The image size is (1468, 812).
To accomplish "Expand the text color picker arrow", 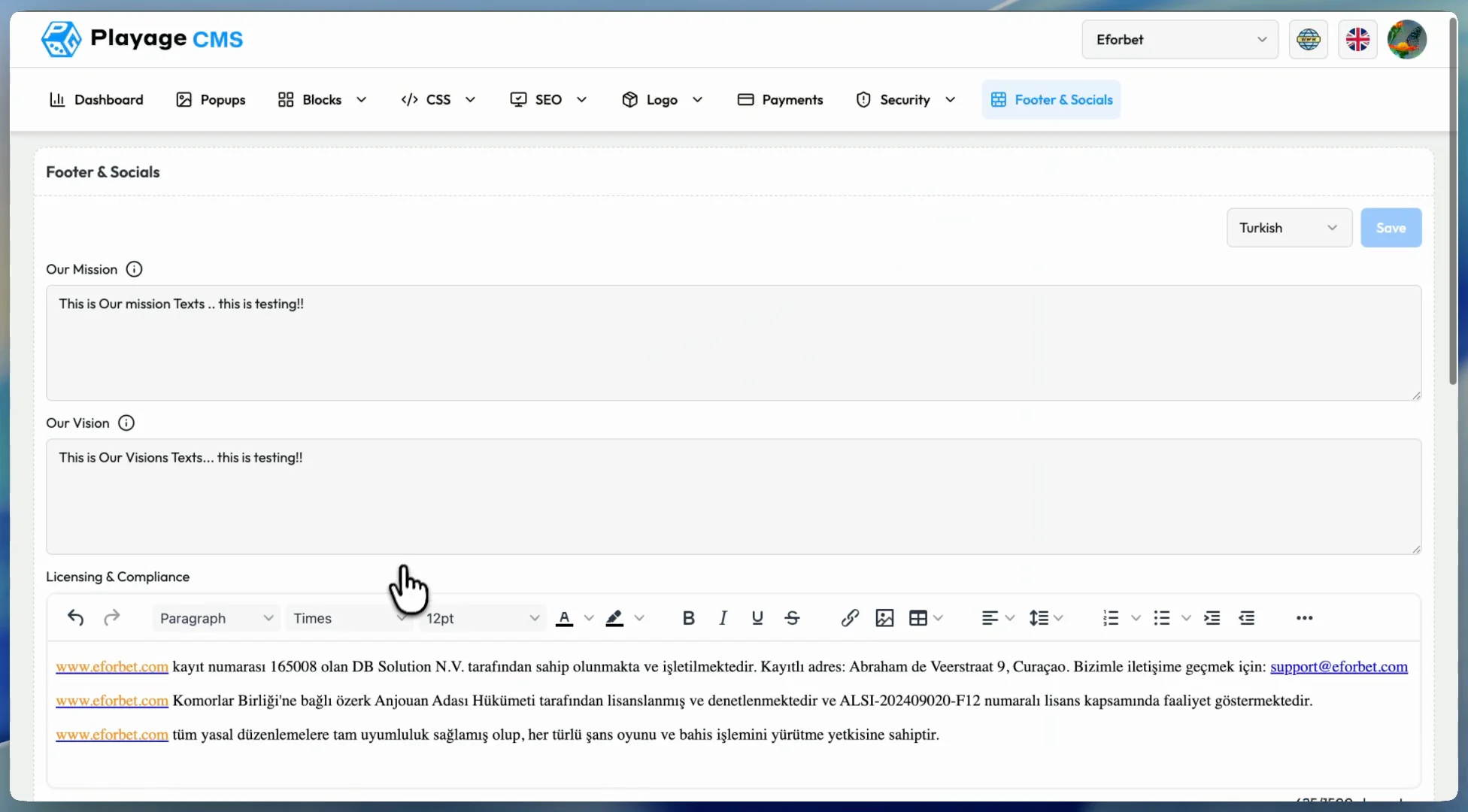I will [x=589, y=618].
